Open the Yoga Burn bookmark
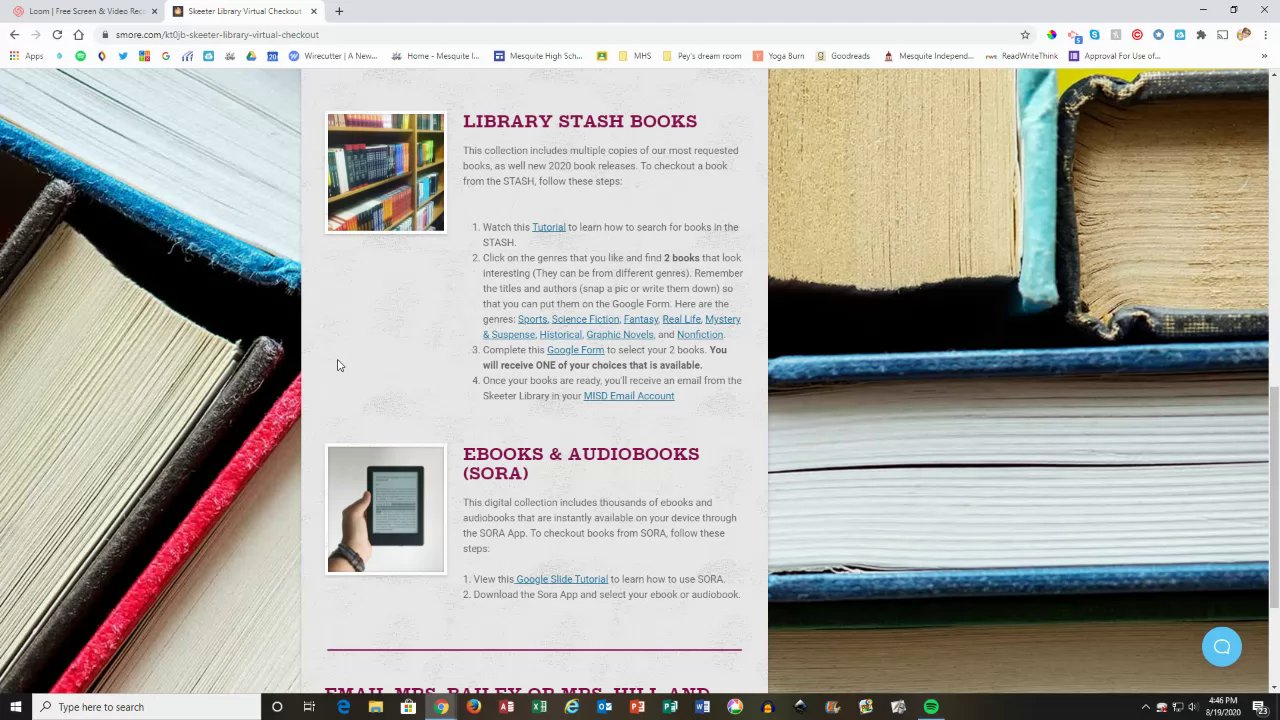 (779, 56)
